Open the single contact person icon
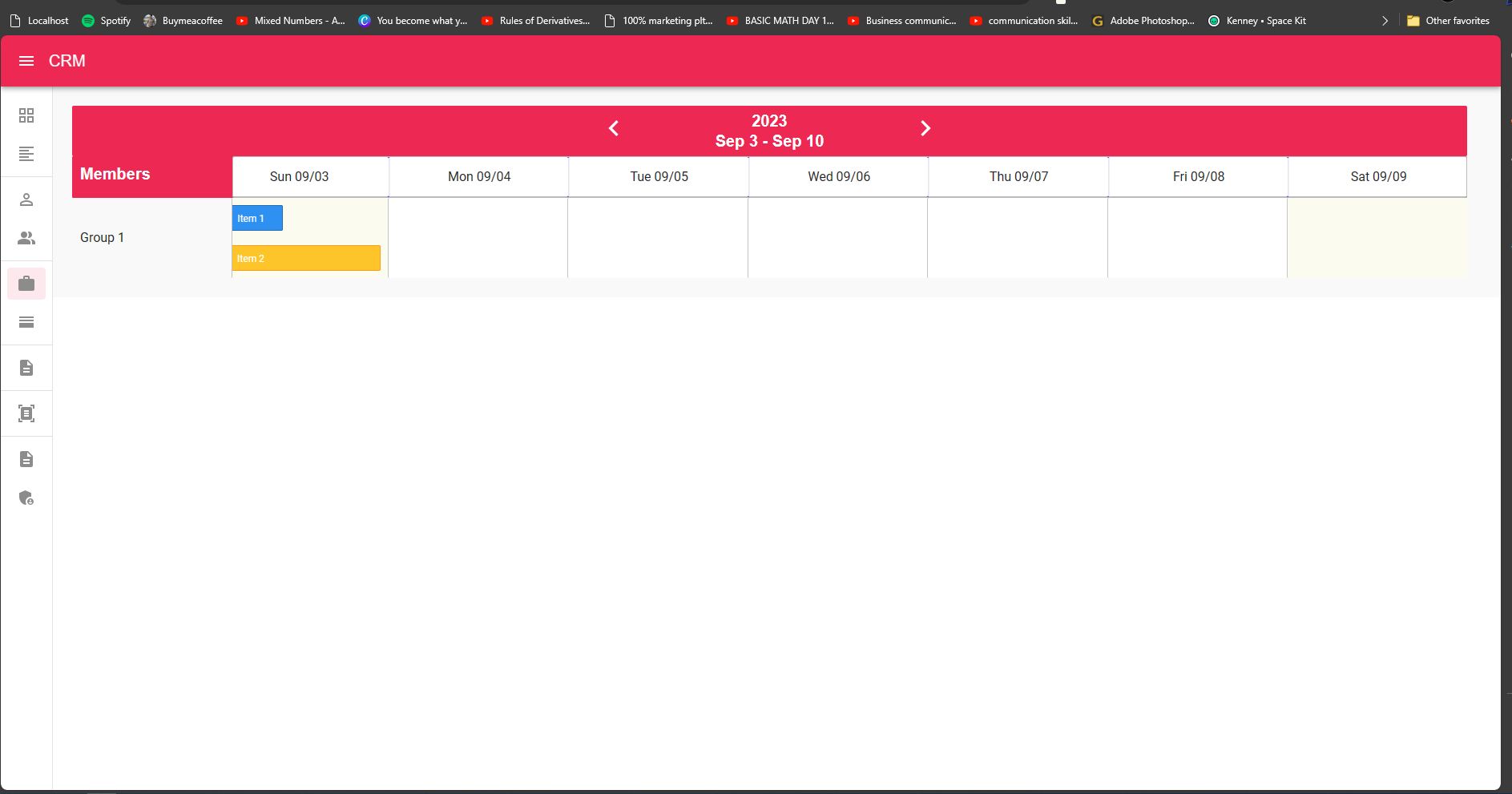Image resolution: width=1512 pixels, height=794 pixels. coord(26,200)
